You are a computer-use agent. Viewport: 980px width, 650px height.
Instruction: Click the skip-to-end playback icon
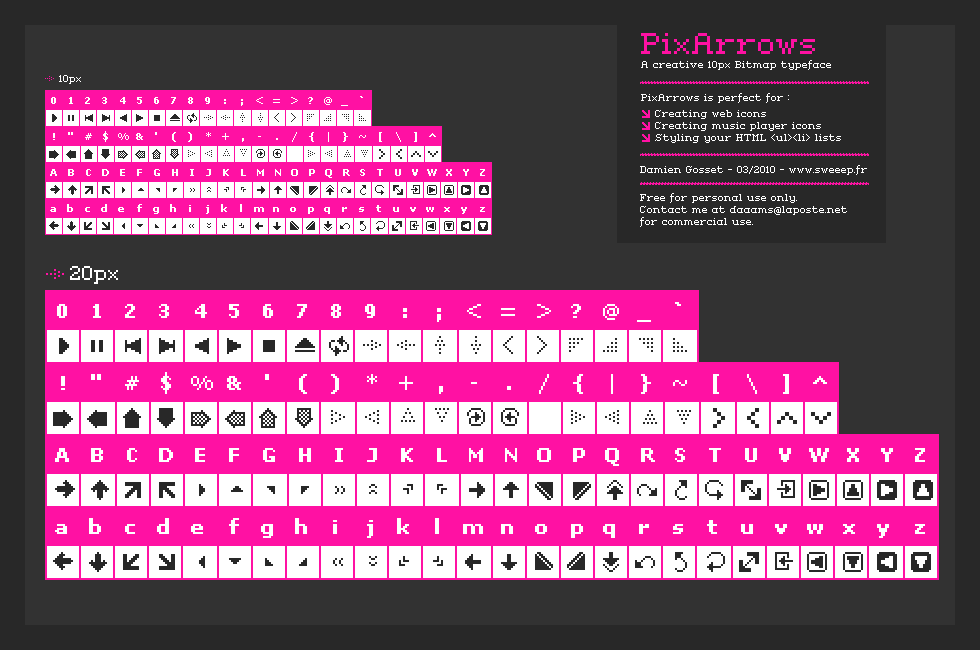point(167,345)
